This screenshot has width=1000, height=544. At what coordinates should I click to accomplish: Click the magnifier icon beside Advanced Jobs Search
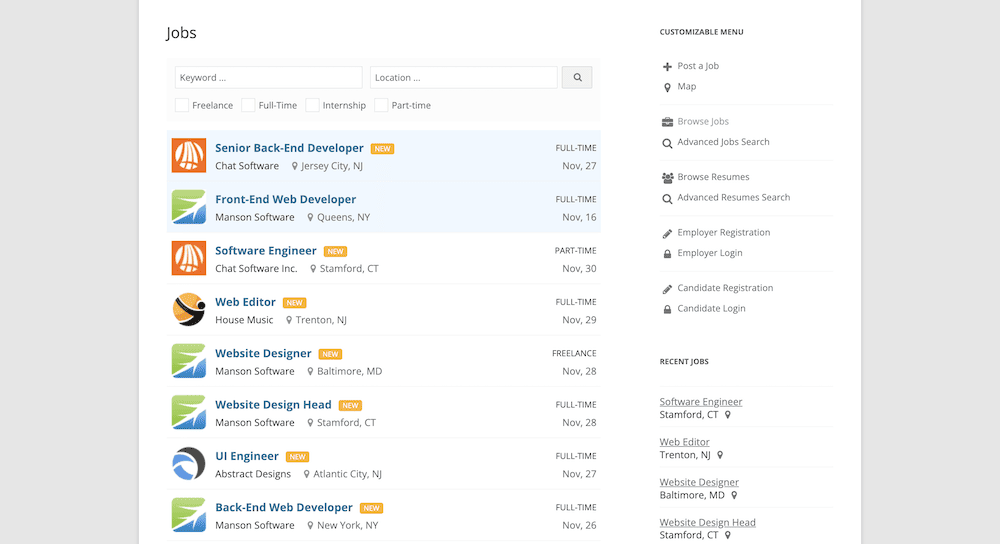667,143
